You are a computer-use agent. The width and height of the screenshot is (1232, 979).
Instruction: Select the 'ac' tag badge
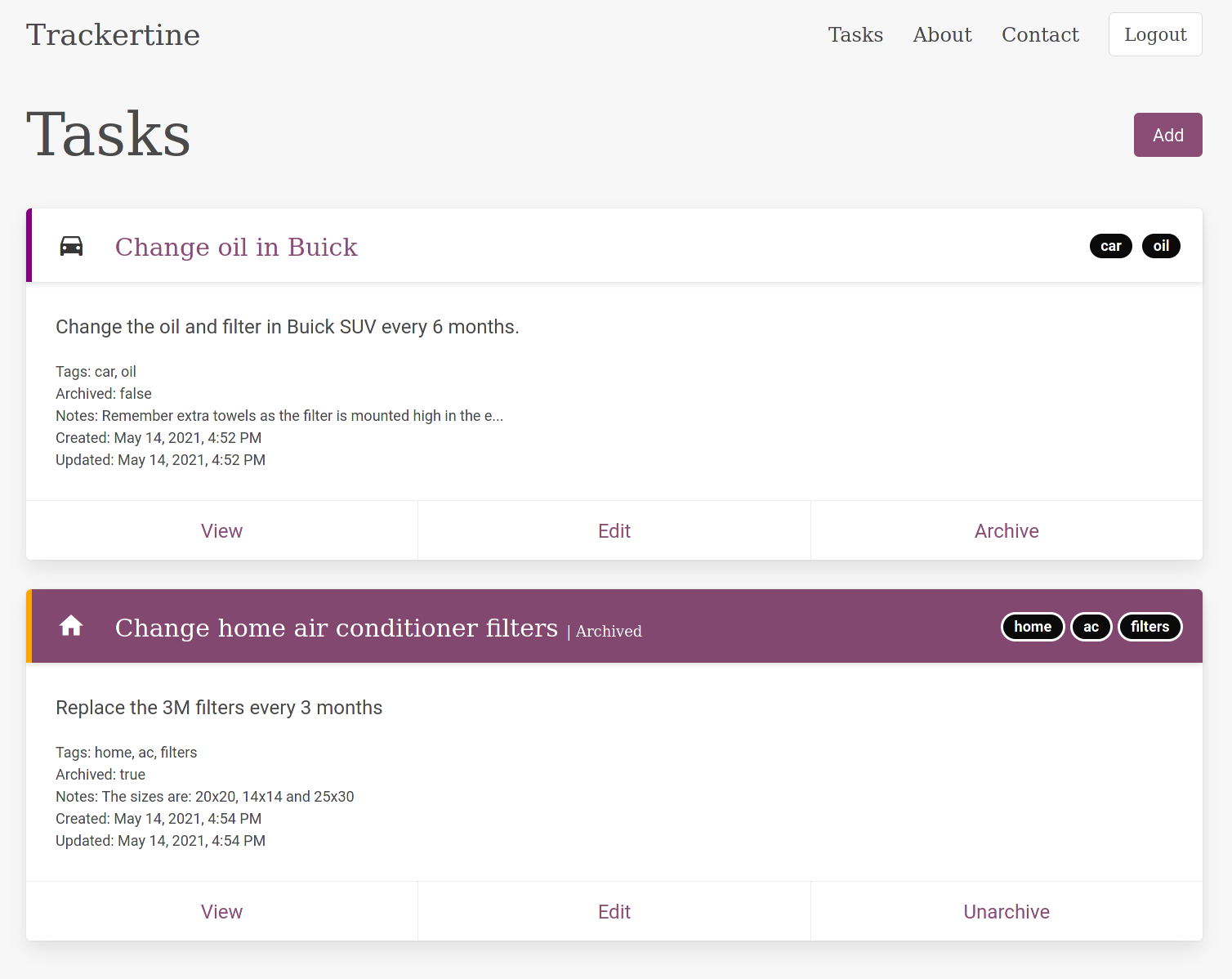point(1091,627)
